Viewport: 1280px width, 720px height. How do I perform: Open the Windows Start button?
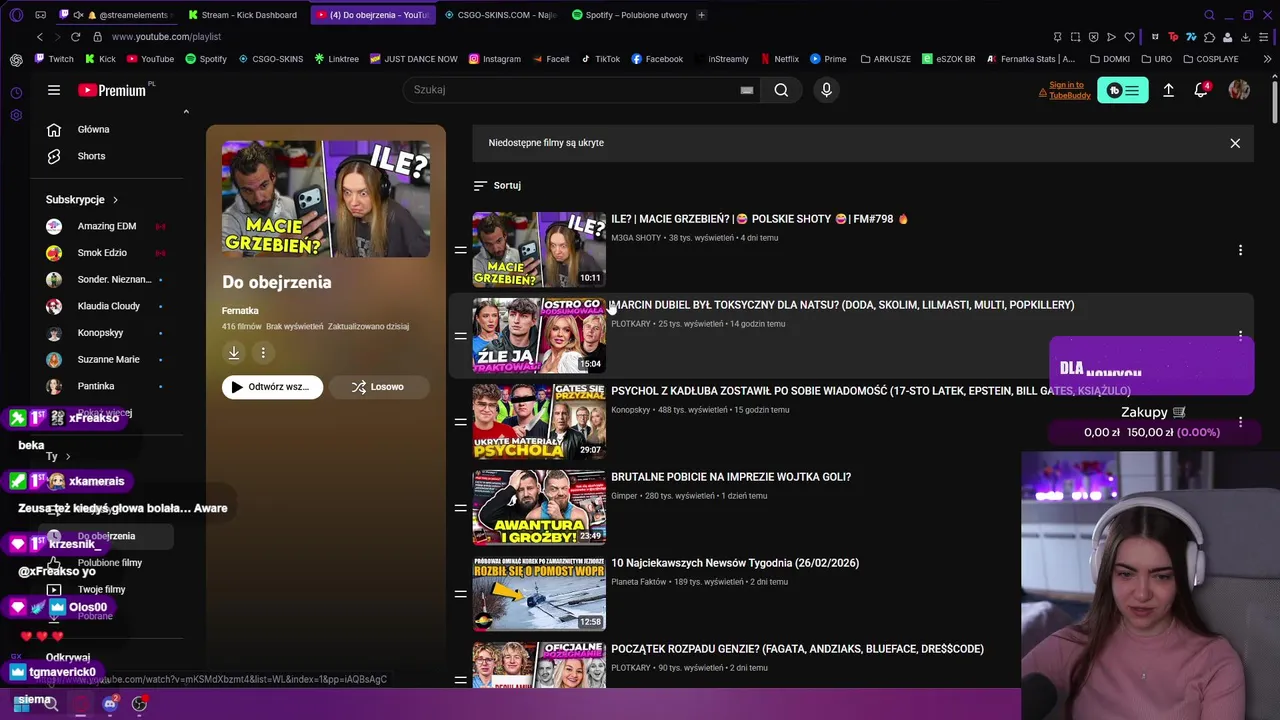coord(21,704)
